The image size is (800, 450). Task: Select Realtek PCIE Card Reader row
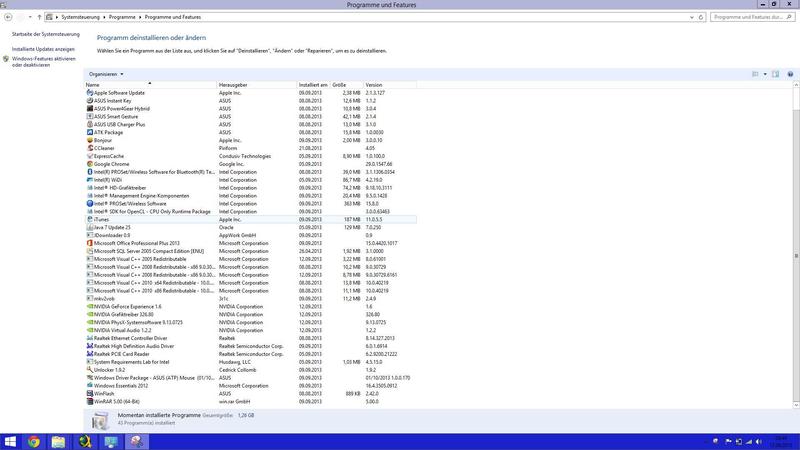point(251,354)
